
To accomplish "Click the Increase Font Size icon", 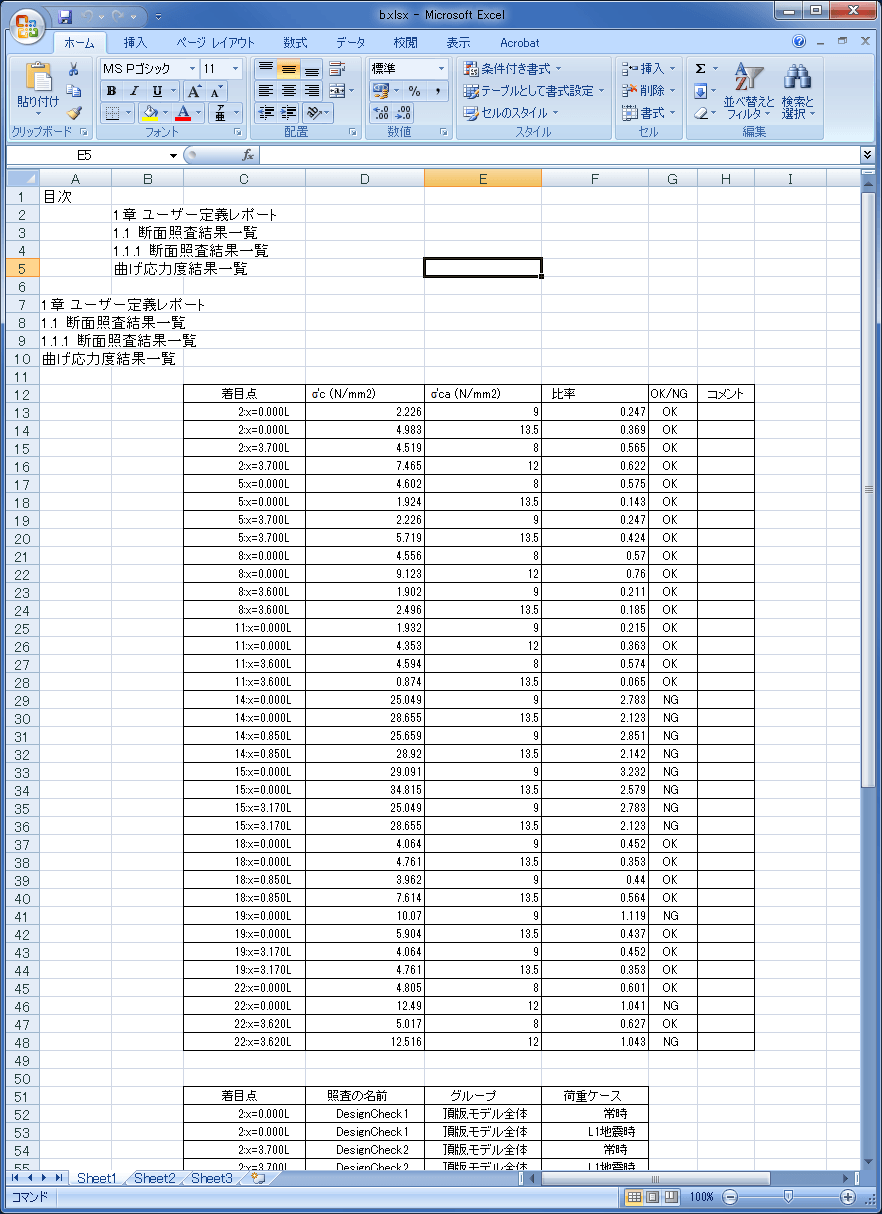I will point(194,91).
